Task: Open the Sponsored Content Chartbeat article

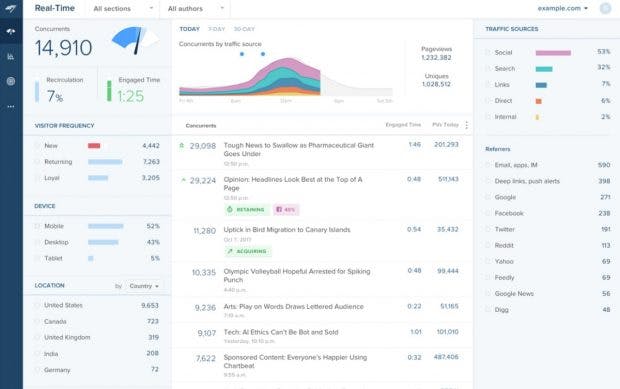Action: 295,361
